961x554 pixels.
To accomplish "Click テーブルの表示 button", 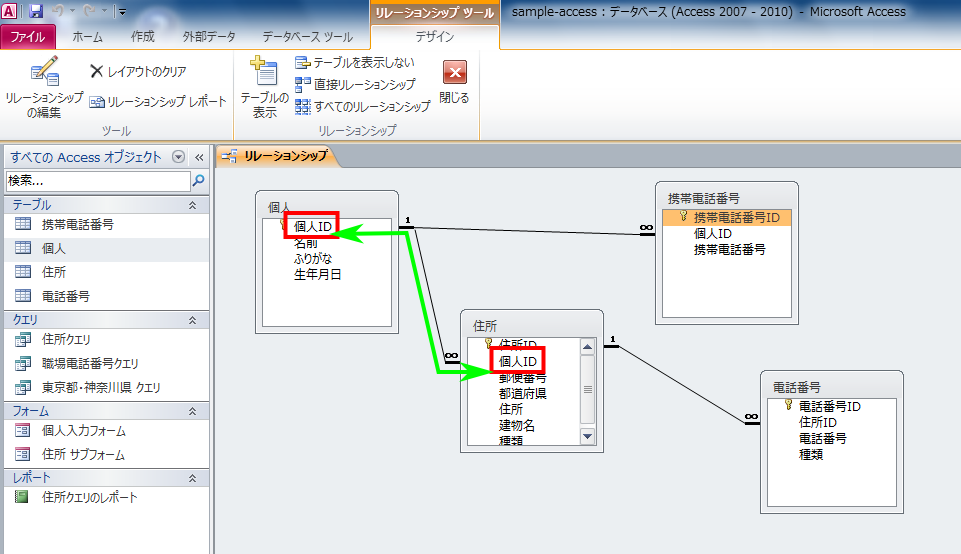I will coord(265,87).
